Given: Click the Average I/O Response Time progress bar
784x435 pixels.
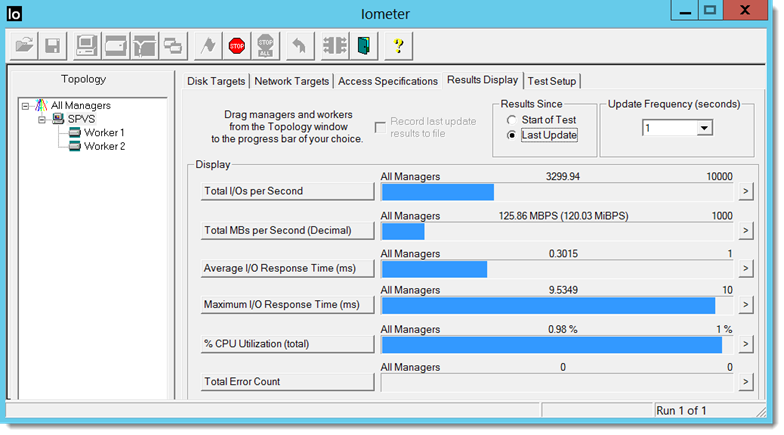Looking at the screenshot, I should [x=557, y=269].
